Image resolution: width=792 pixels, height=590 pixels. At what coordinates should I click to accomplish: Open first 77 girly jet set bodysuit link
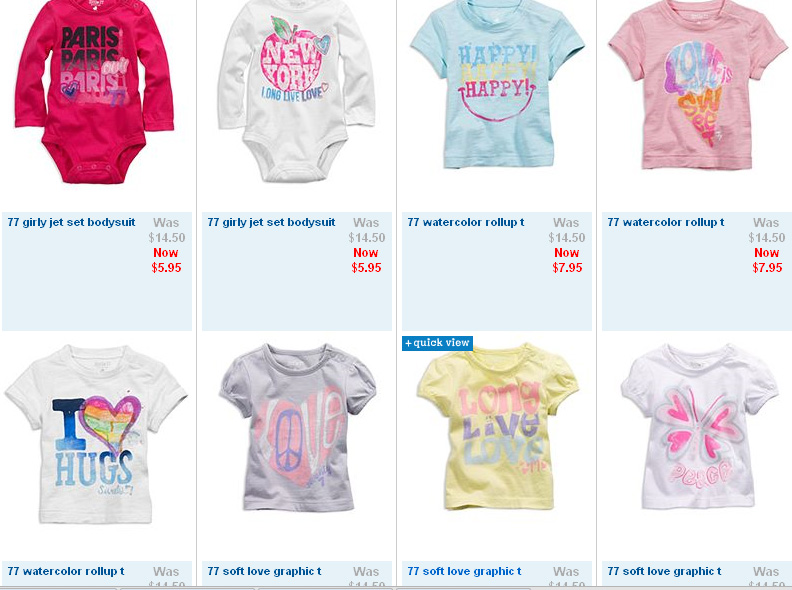pyautogui.click(x=71, y=222)
